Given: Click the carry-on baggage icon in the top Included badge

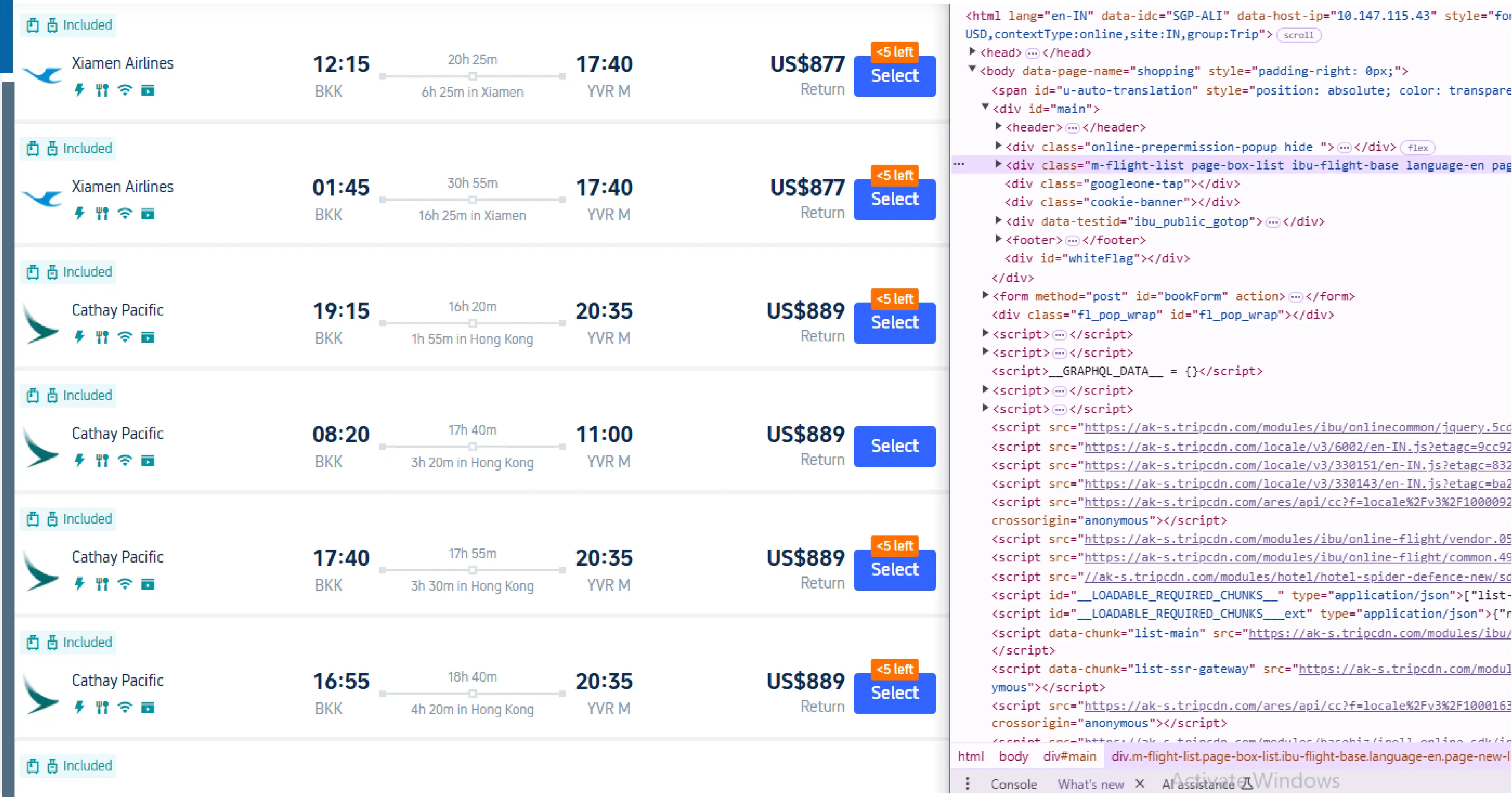Looking at the screenshot, I should pos(32,25).
